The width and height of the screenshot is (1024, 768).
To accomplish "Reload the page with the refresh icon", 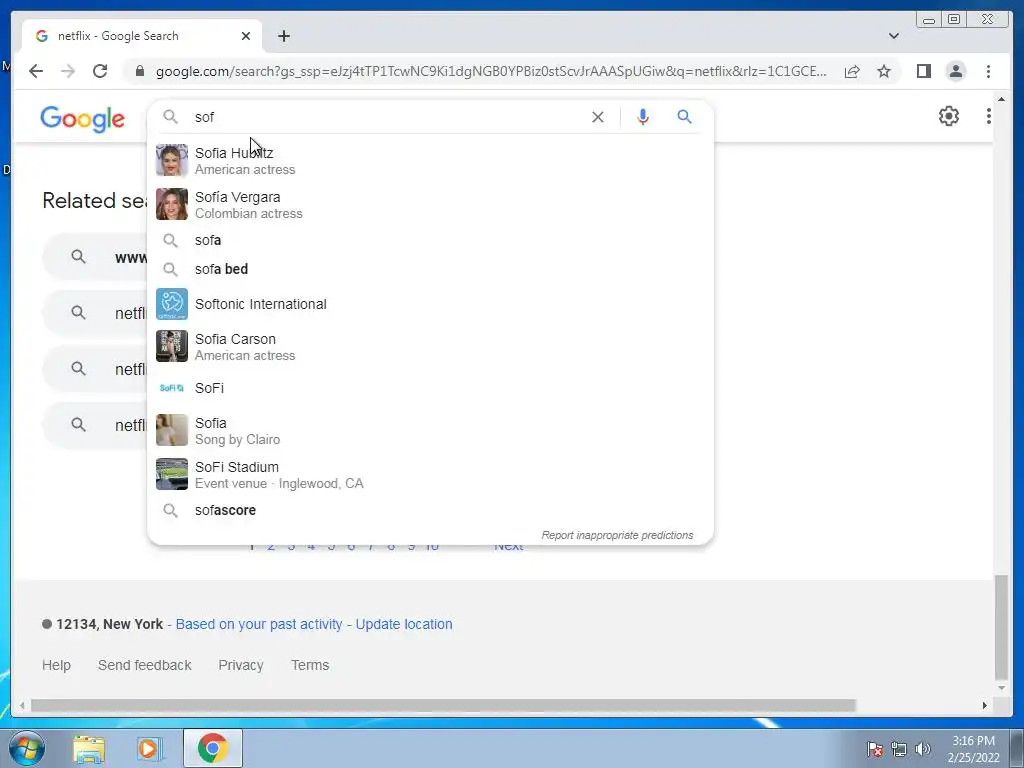I will pos(100,71).
